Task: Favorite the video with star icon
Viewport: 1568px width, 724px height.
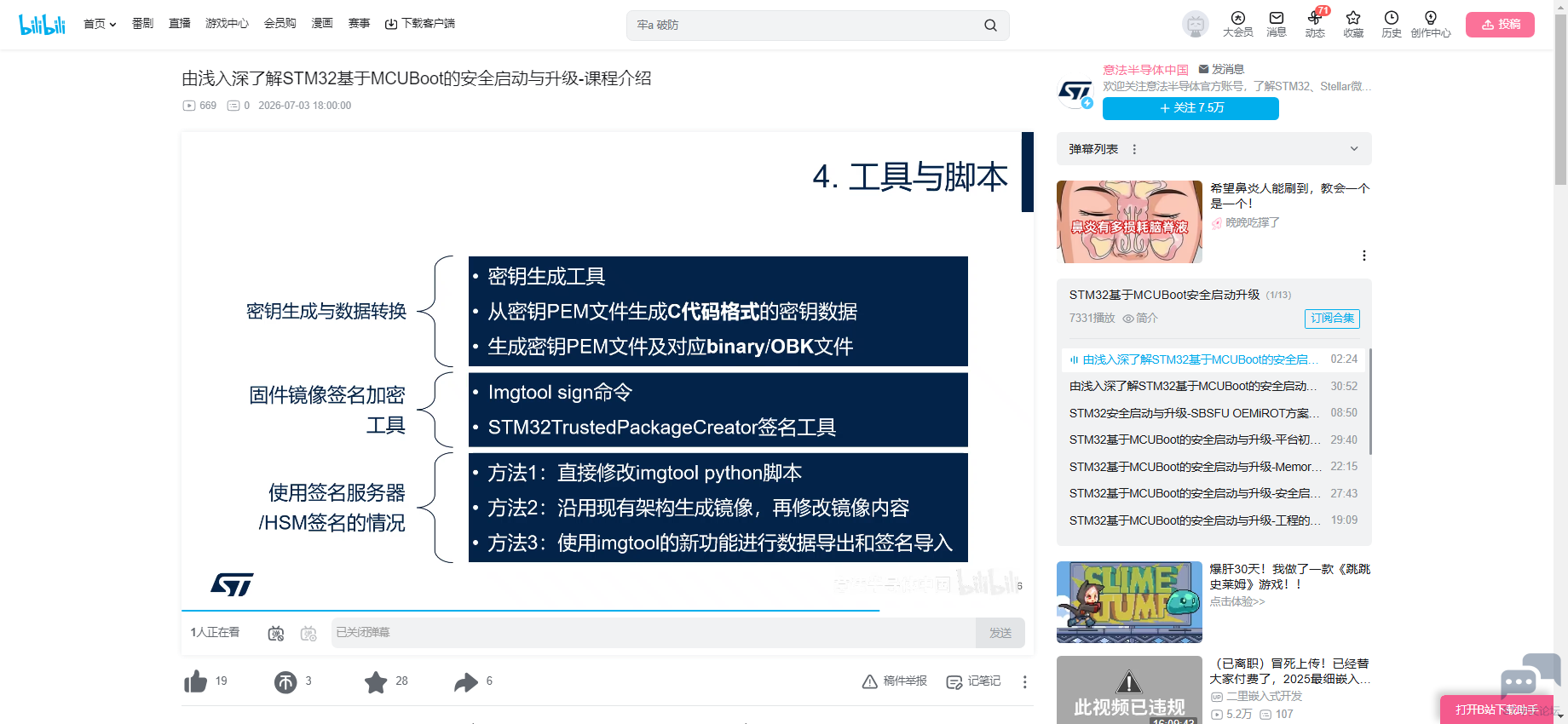Action: point(376,681)
